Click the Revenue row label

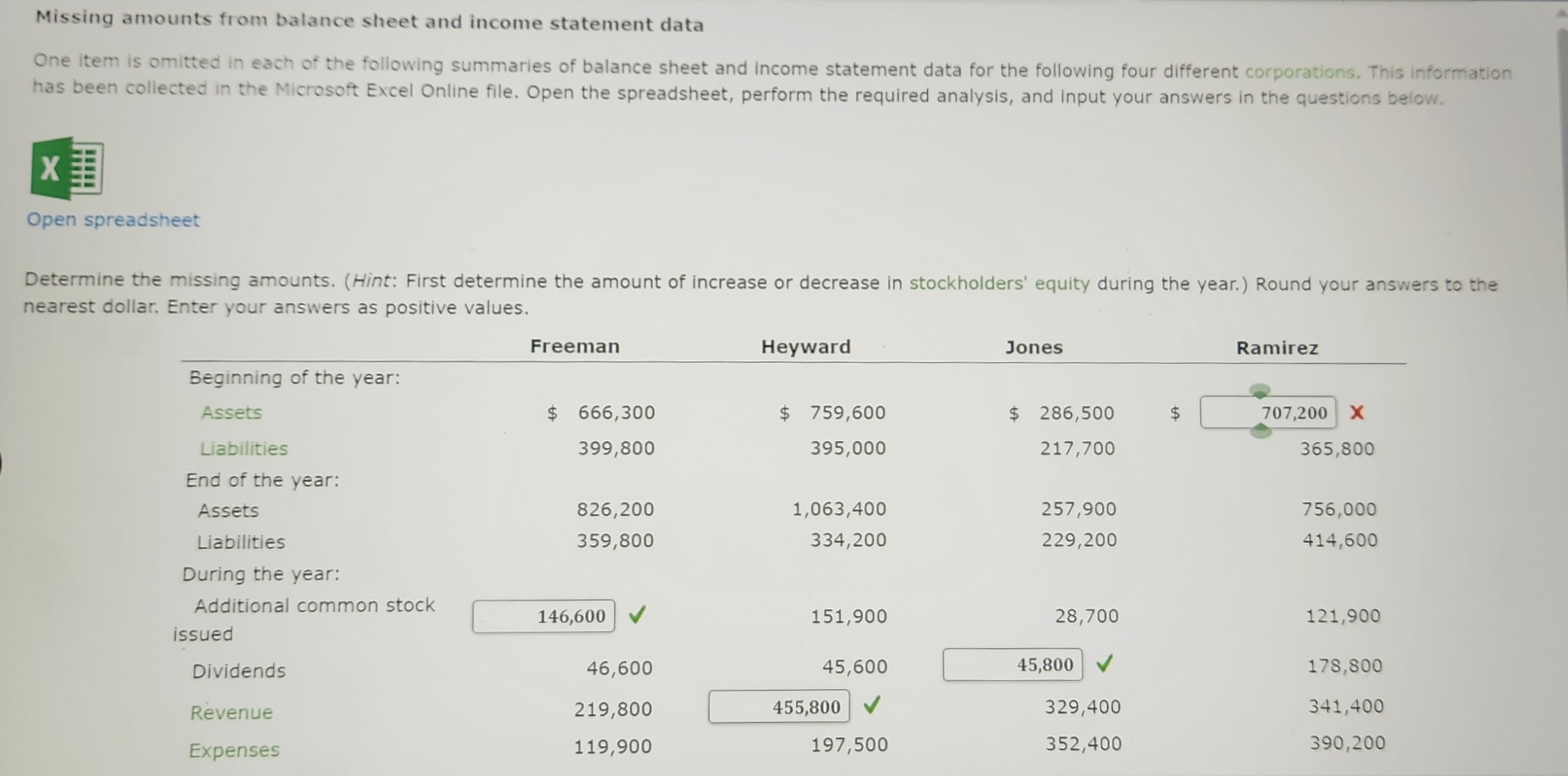[231, 712]
